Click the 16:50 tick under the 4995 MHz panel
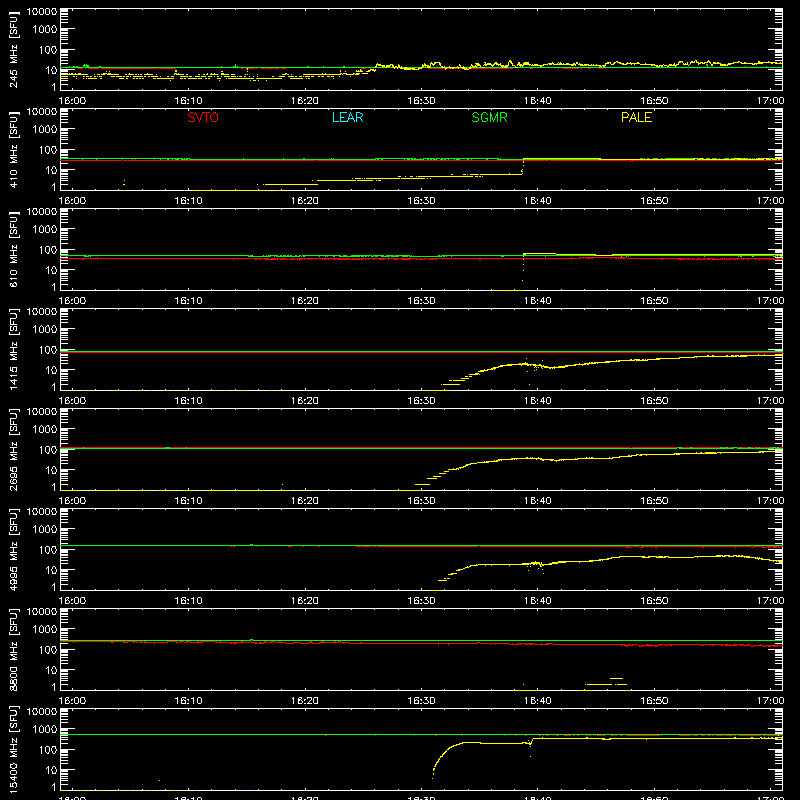This screenshot has width=800, height=800. point(654,601)
